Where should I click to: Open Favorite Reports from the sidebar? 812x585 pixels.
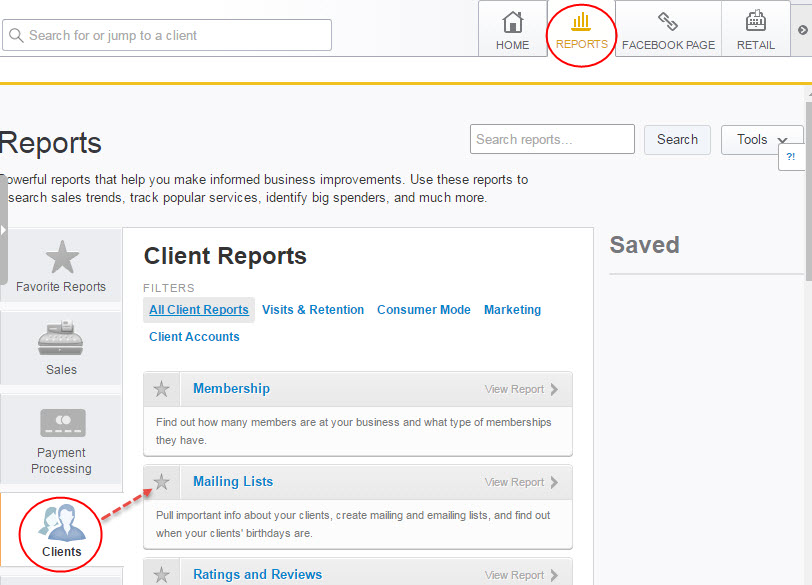(61, 265)
